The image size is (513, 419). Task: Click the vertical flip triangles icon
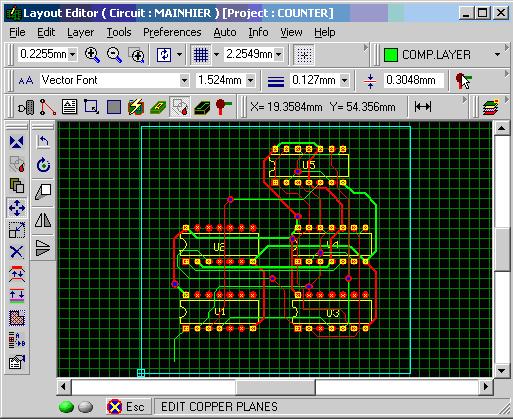[x=43, y=248]
